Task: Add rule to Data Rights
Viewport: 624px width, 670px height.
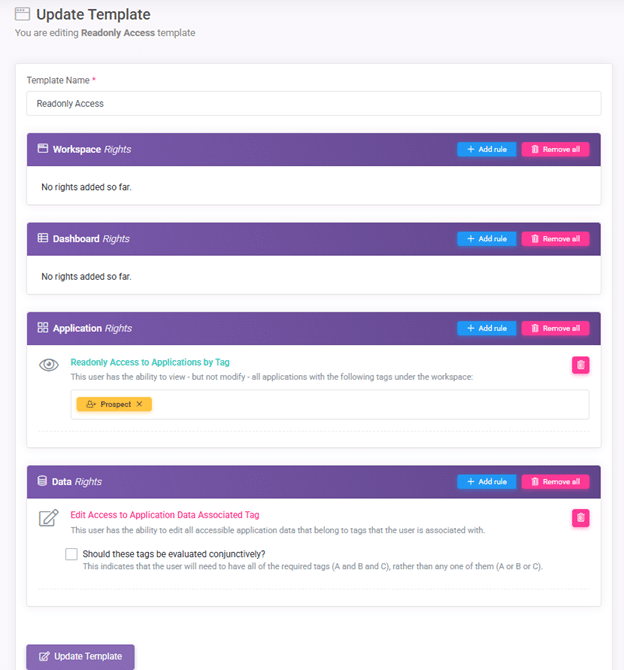Action: [x=486, y=481]
